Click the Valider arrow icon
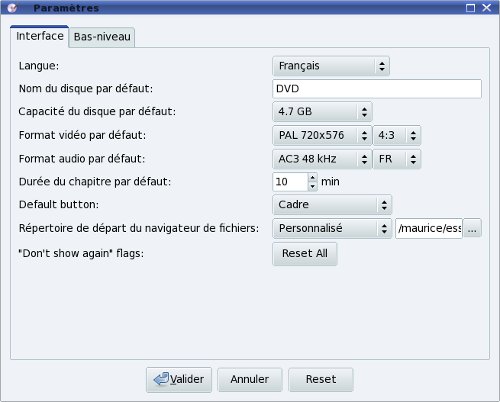This screenshot has height=402, width=500. [x=161, y=379]
